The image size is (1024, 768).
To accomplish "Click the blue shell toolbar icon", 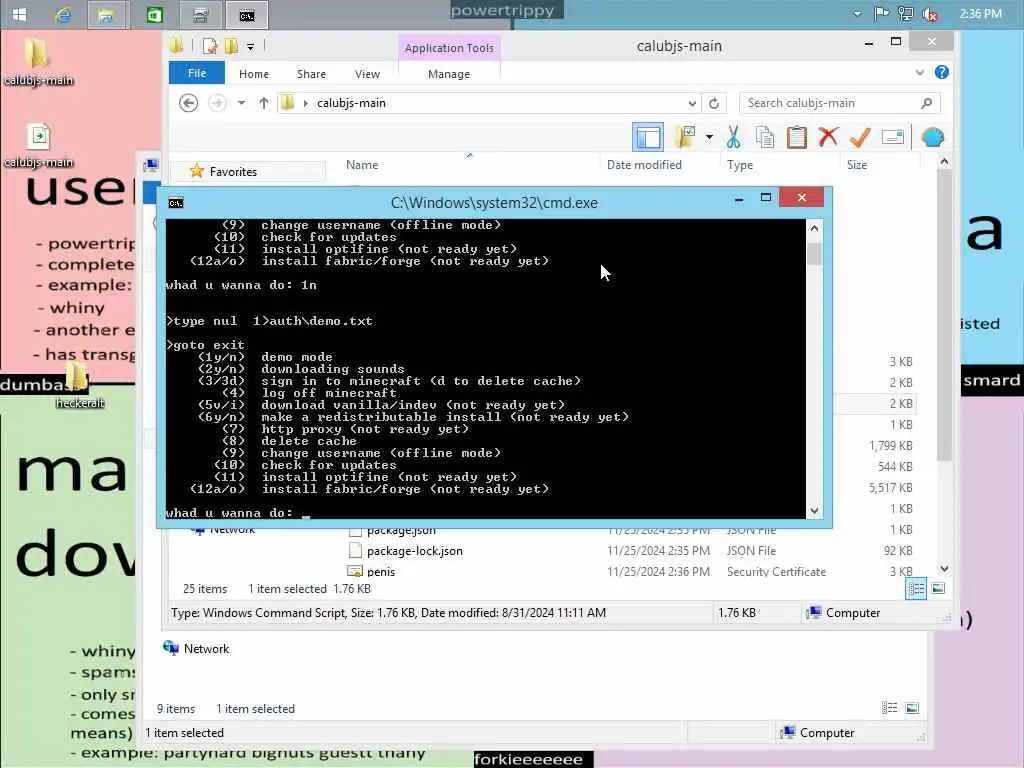I will (933, 137).
